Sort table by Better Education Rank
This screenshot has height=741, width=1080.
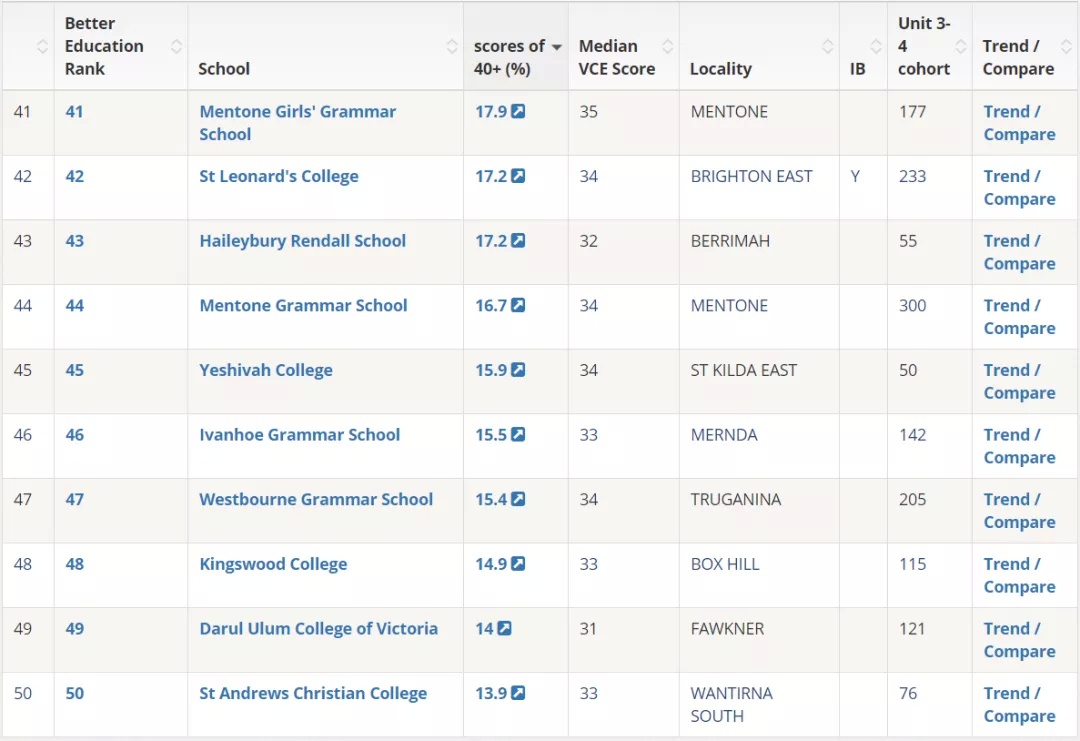pyautogui.click(x=176, y=46)
